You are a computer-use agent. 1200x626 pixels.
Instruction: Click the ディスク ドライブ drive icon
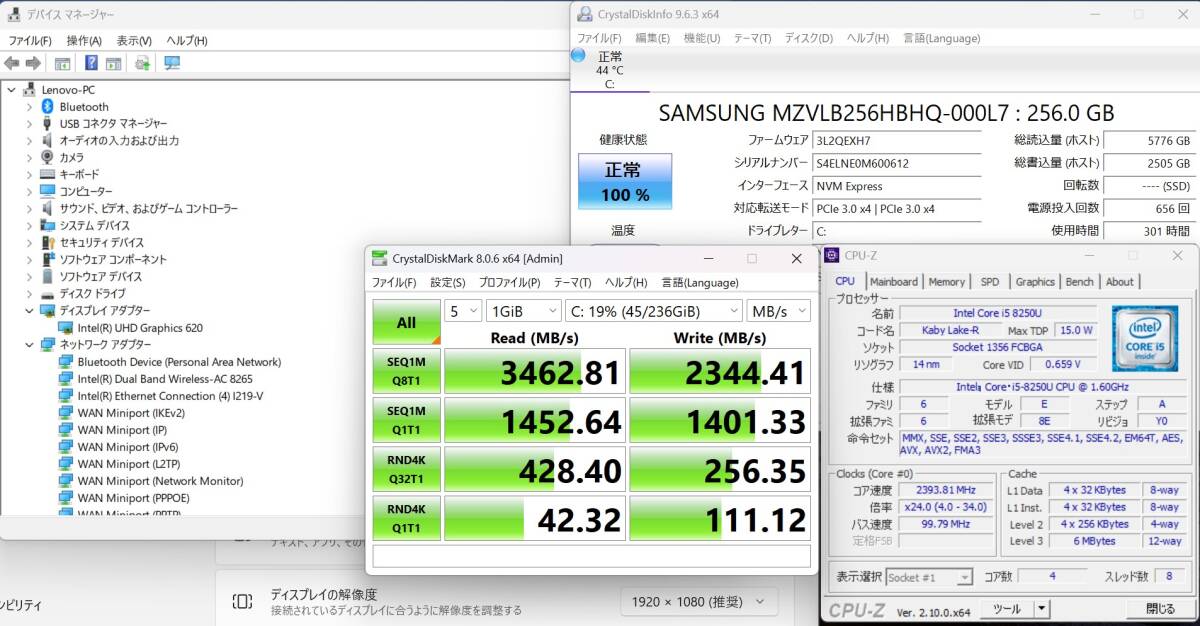[47, 293]
